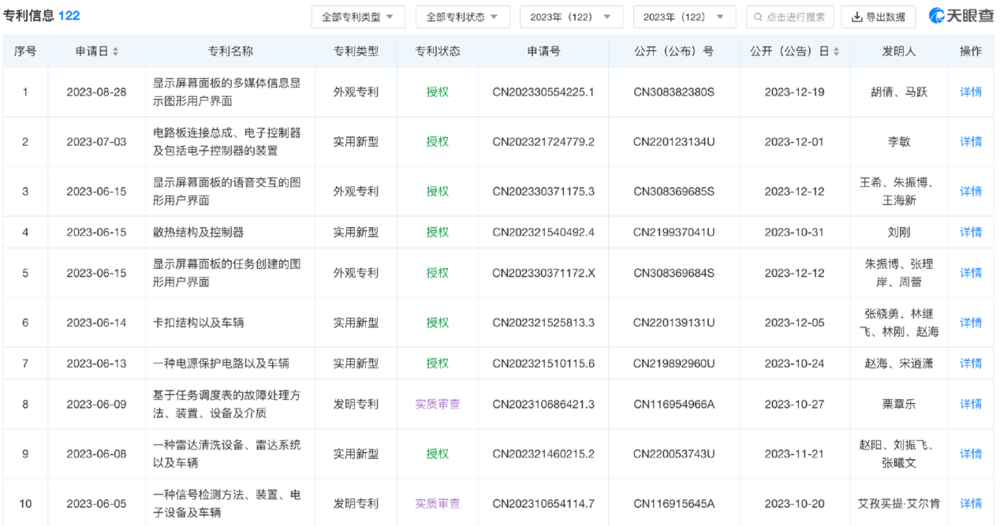Select application number CN202321510115.6

543,363
